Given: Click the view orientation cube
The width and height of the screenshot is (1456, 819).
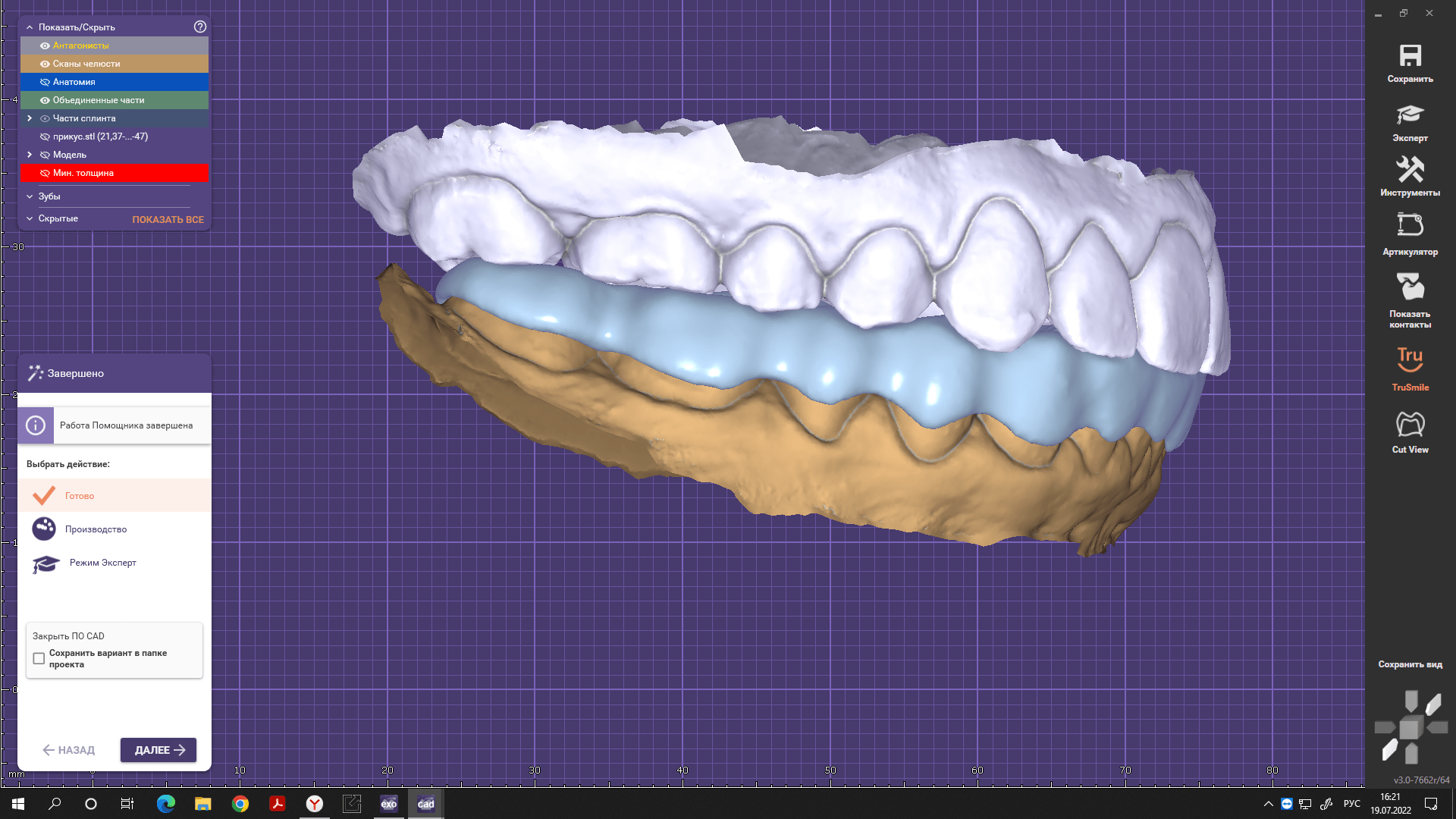Looking at the screenshot, I should pos(1410,729).
